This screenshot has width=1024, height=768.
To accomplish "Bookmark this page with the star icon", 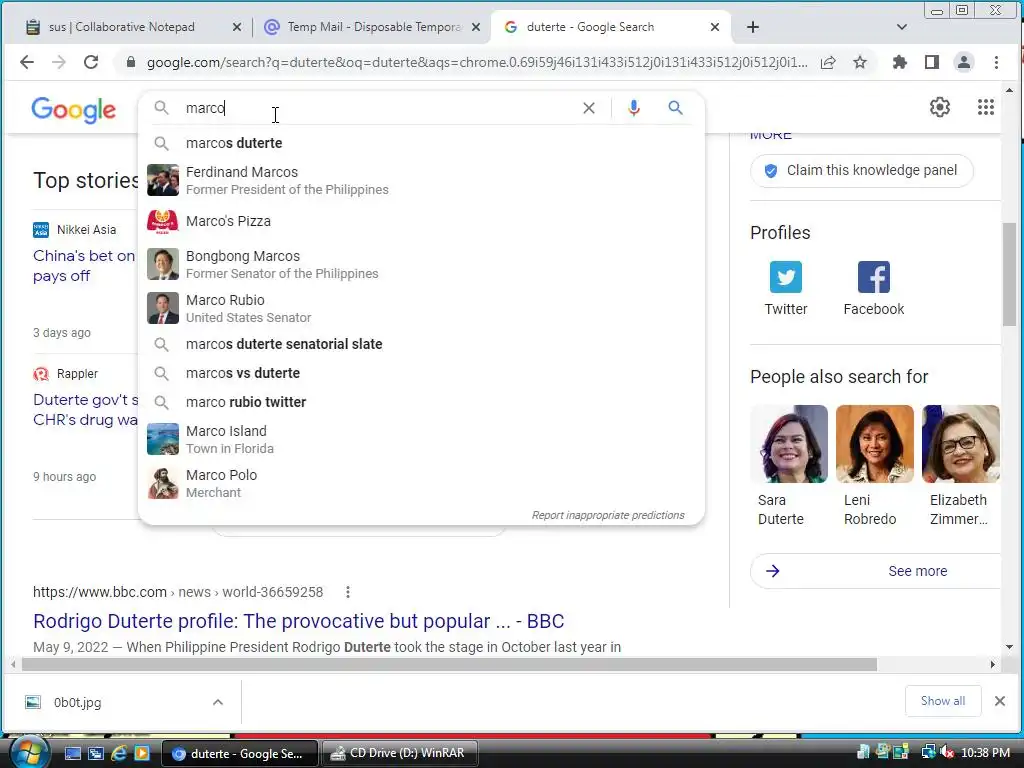I will [860, 62].
